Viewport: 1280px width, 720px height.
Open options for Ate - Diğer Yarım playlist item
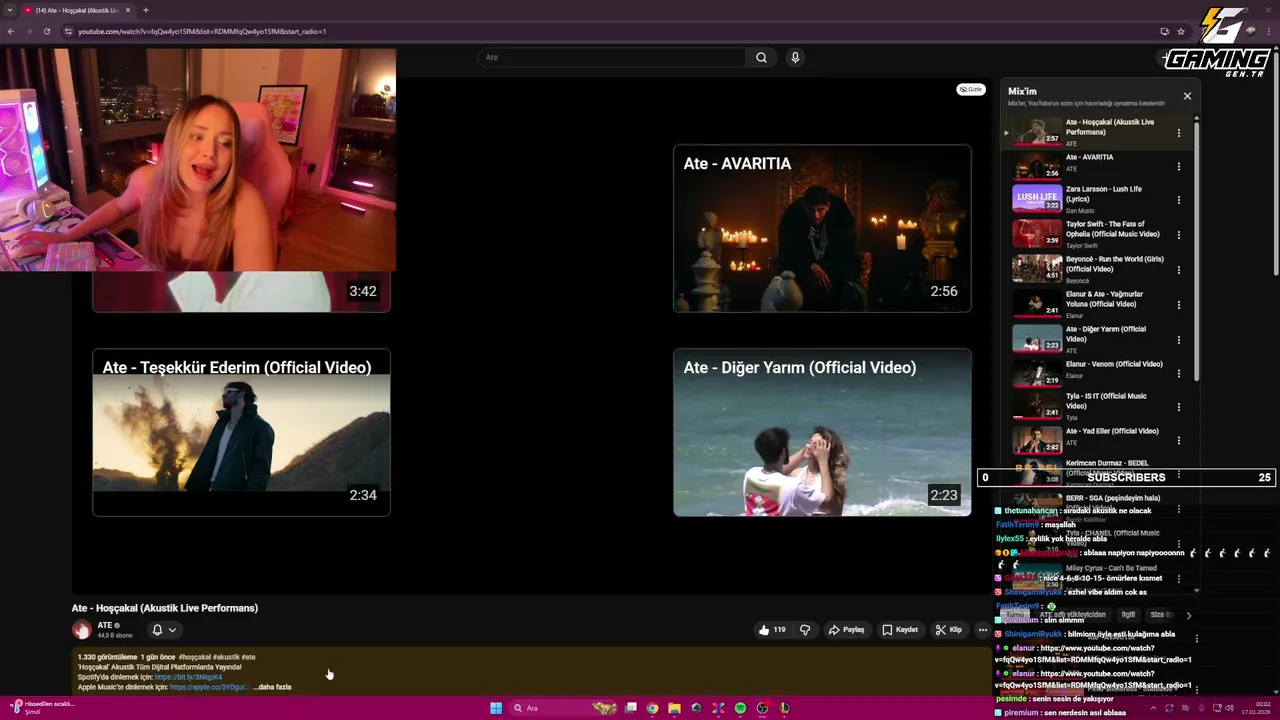1178,338
